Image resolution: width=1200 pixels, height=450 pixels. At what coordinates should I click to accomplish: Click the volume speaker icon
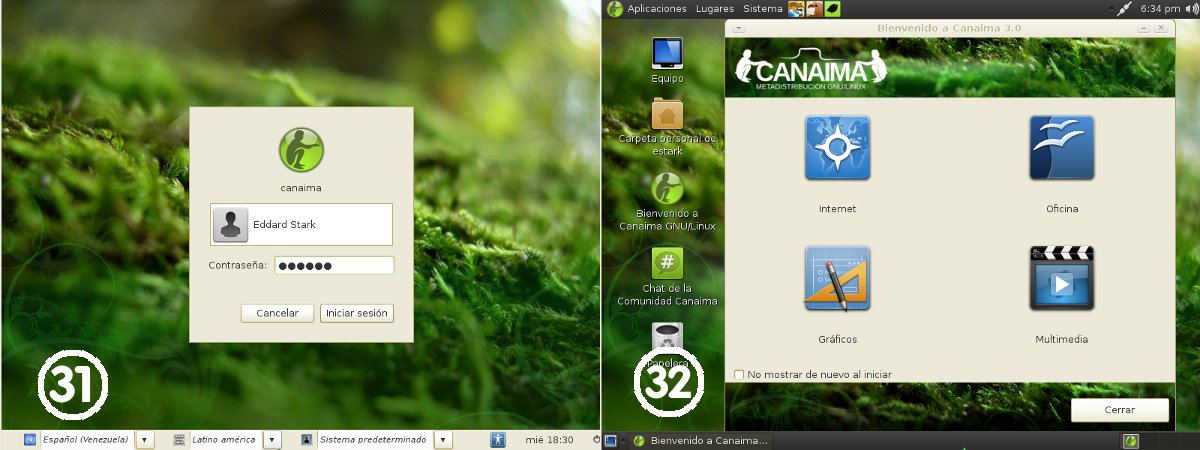[x=1190, y=8]
